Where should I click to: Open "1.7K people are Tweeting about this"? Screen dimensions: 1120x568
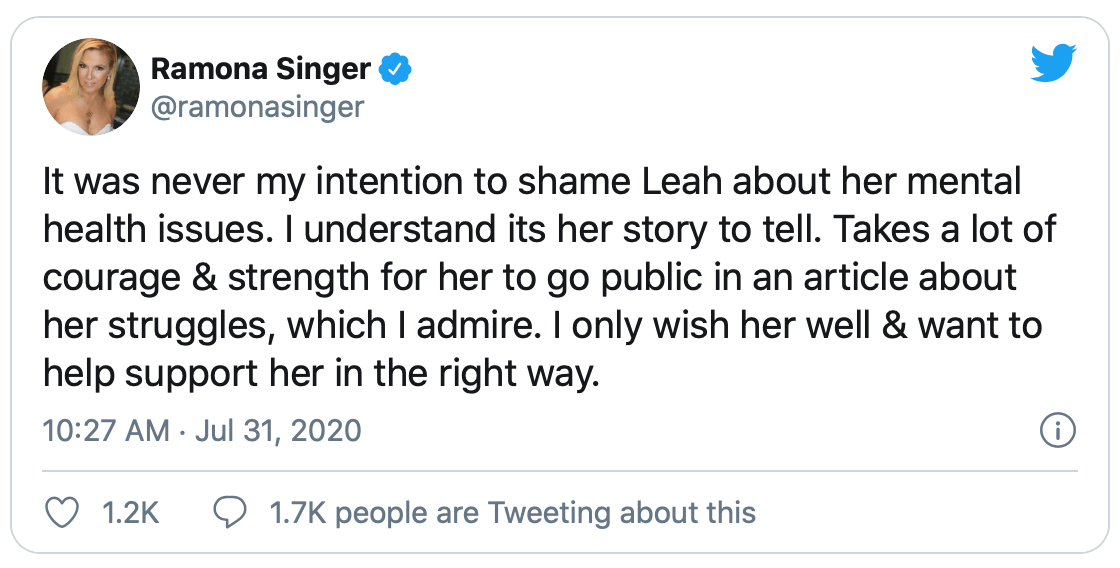pos(513,514)
